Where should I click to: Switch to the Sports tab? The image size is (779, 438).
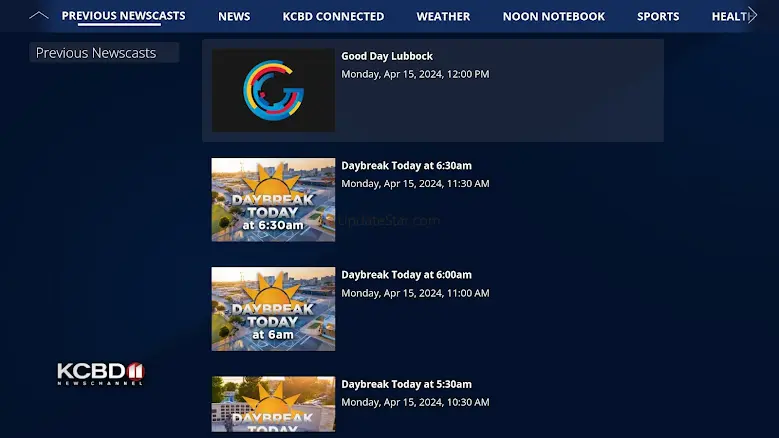click(658, 16)
